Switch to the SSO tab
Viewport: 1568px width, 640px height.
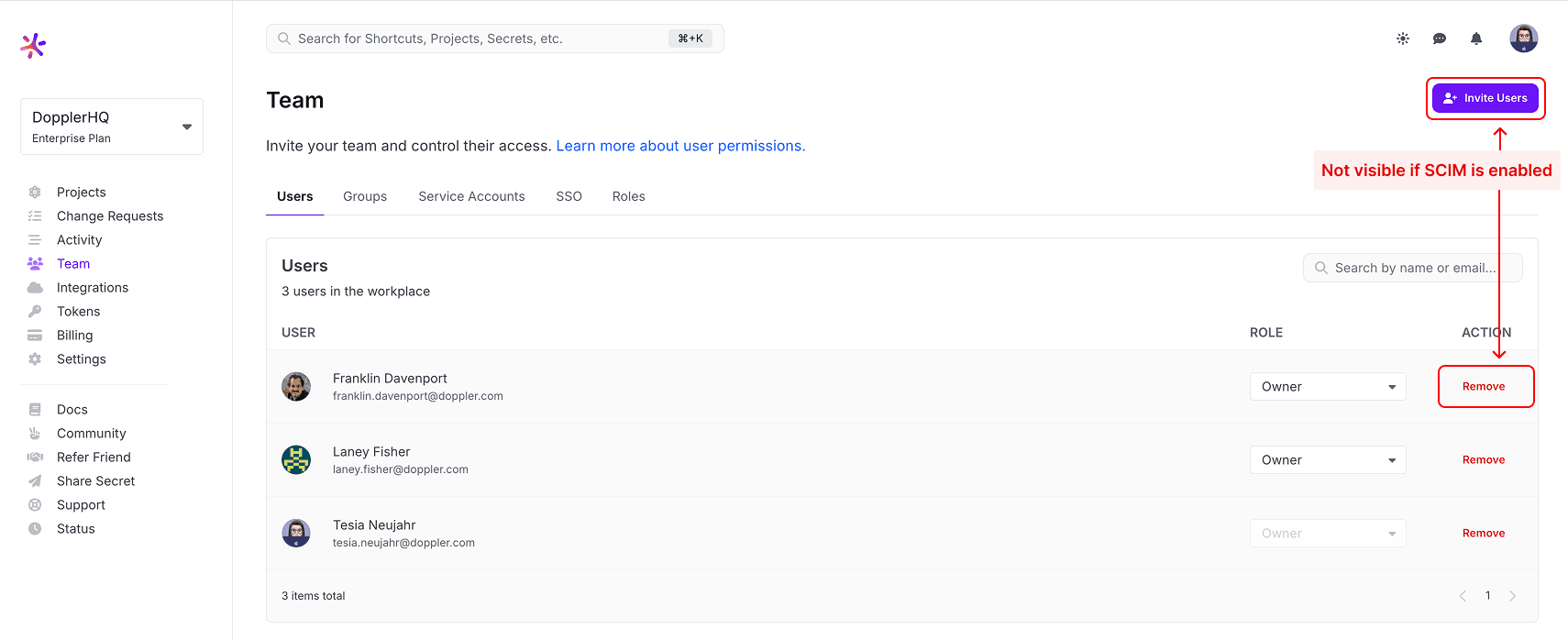(569, 196)
